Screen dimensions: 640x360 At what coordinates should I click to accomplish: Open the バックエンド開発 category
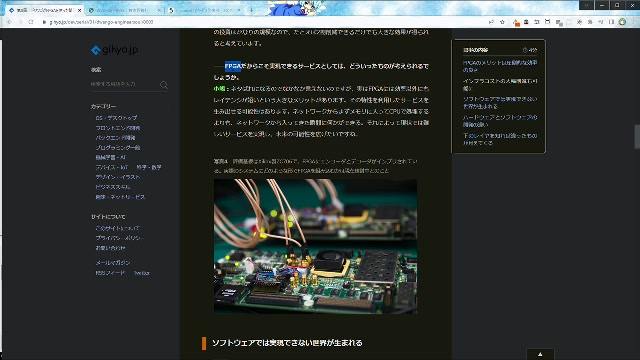pos(115,138)
